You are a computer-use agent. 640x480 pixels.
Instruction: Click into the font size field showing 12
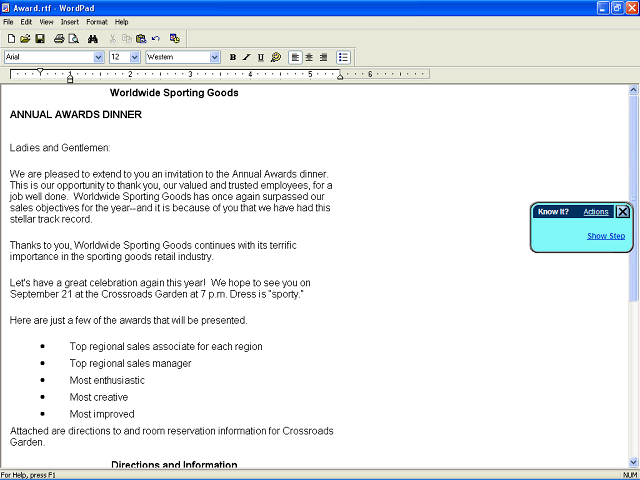[x=120, y=57]
